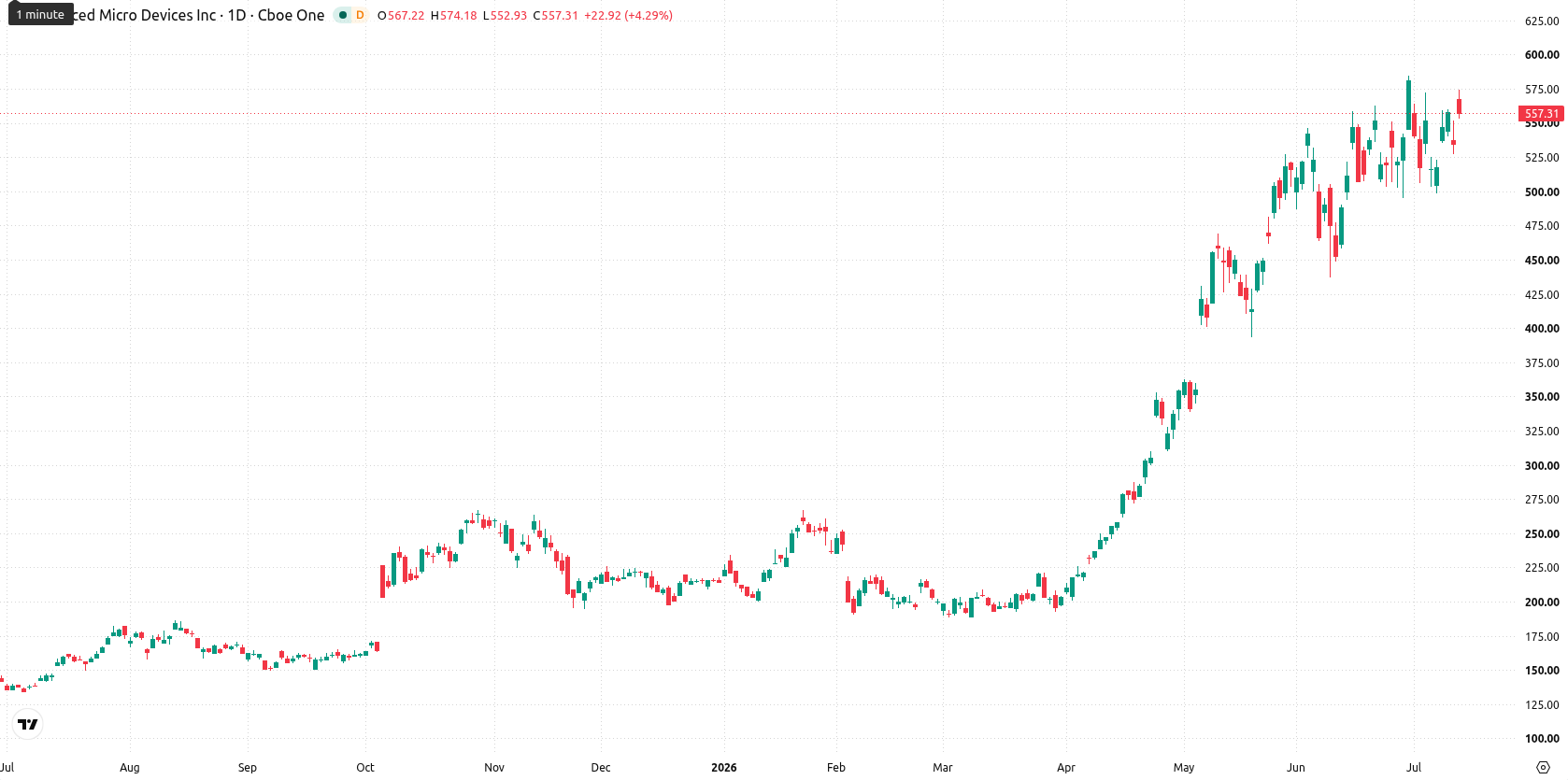Click the 275.00 price axis label
This screenshot has width=1568, height=780.
pyautogui.click(x=1542, y=500)
